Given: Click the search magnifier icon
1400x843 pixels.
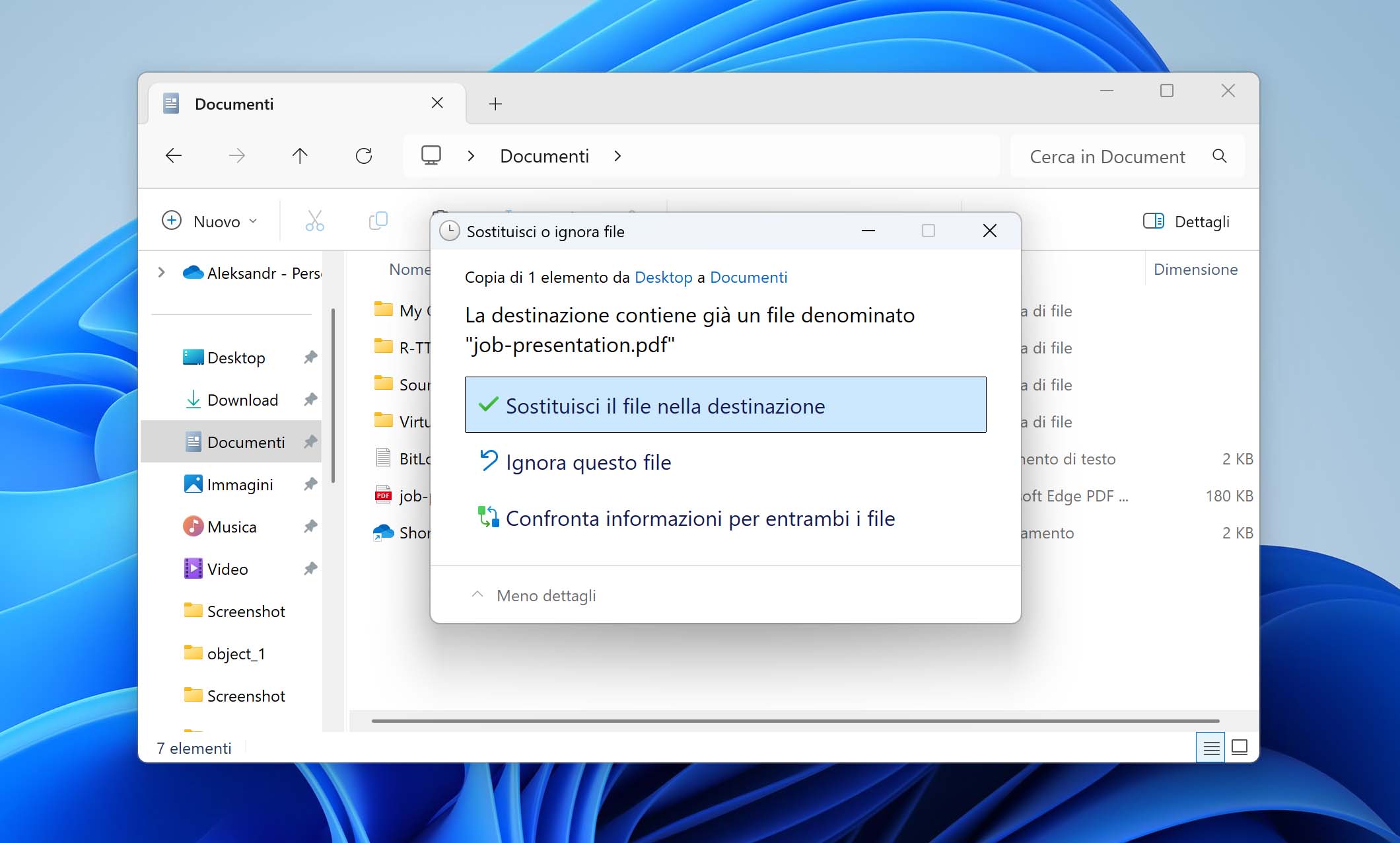Looking at the screenshot, I should pos(1220,156).
